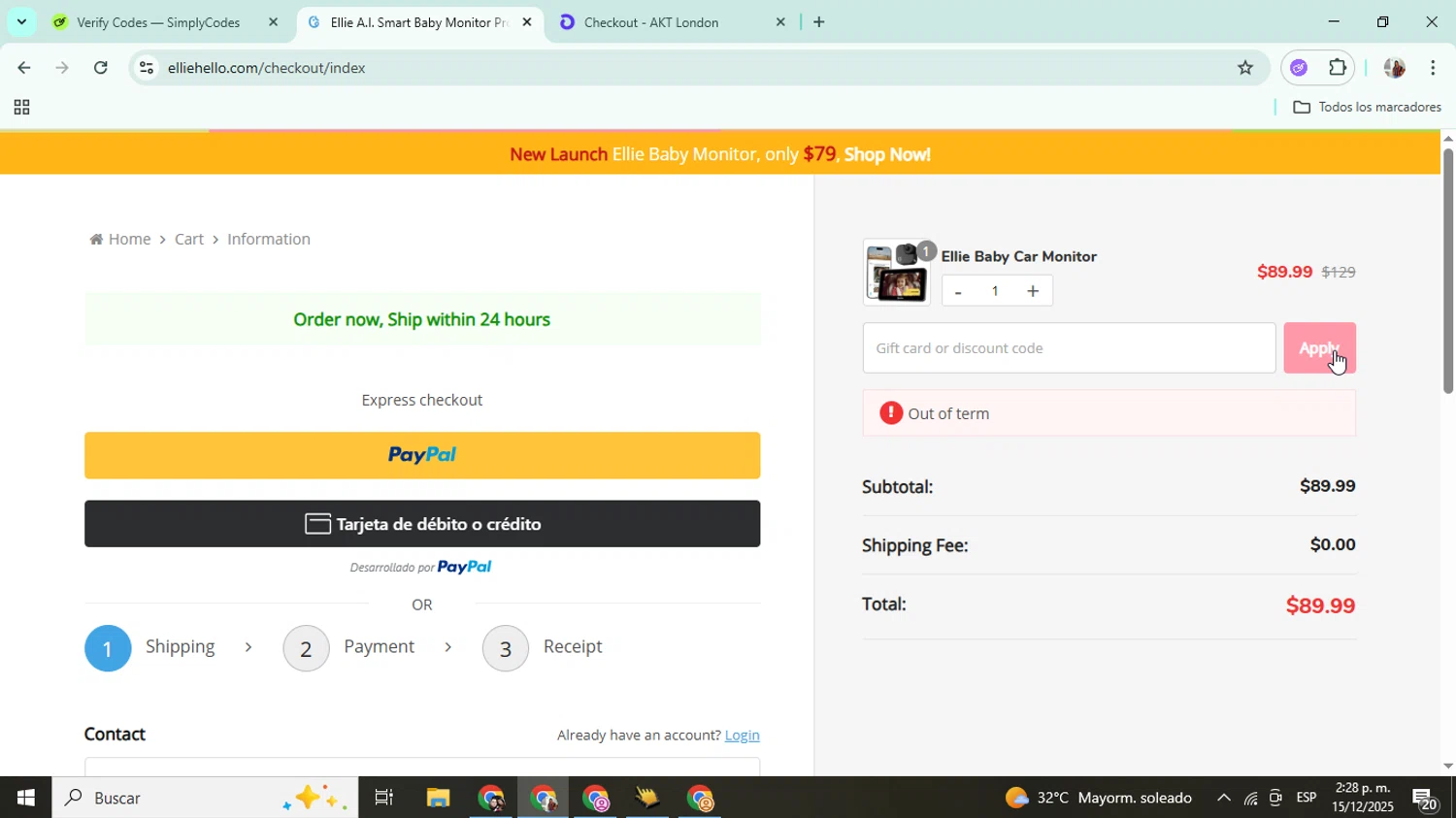This screenshot has height=818, width=1456.
Task: Open Todos los marcadores folder
Action: tap(1368, 108)
